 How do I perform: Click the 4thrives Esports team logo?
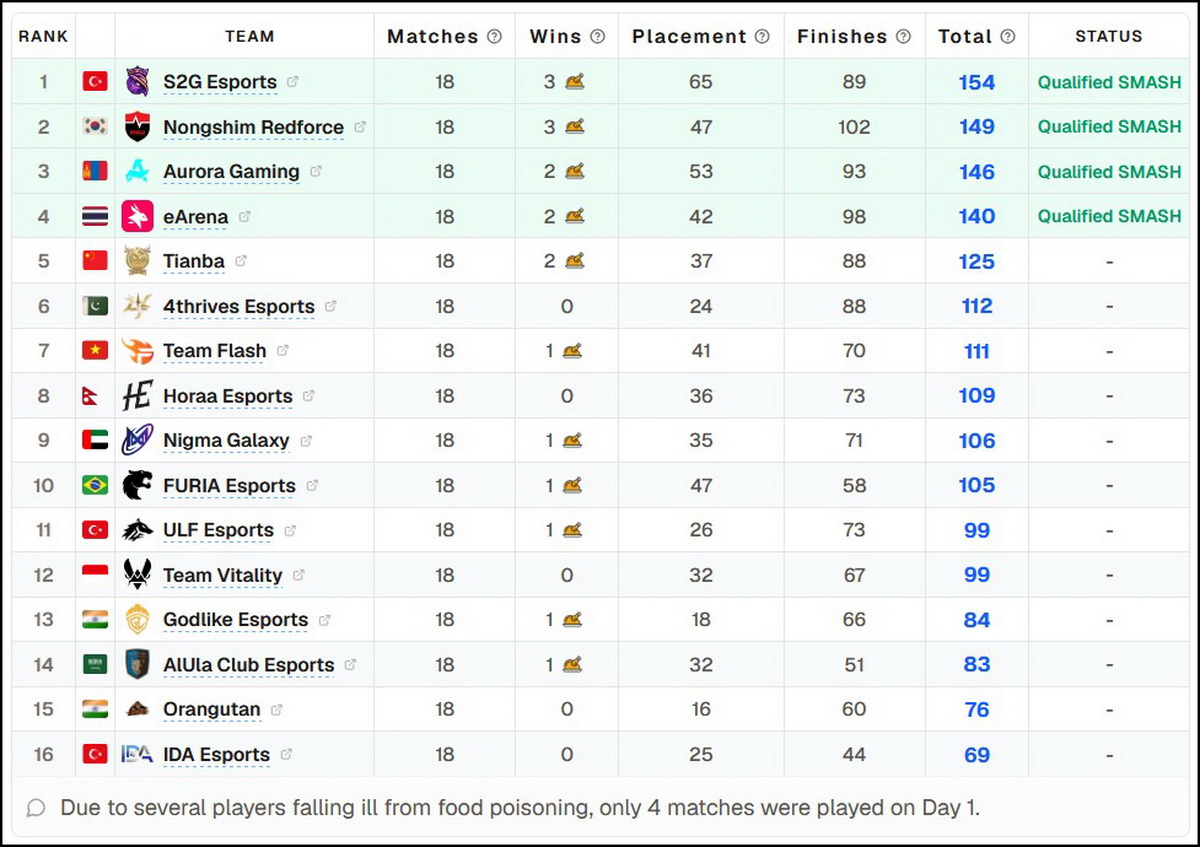pyautogui.click(x=137, y=306)
